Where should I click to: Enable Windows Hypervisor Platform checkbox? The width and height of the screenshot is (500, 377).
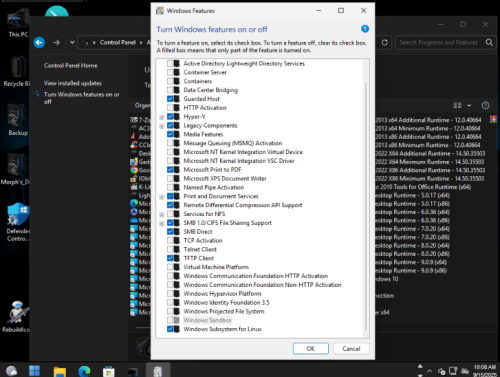click(x=170, y=293)
